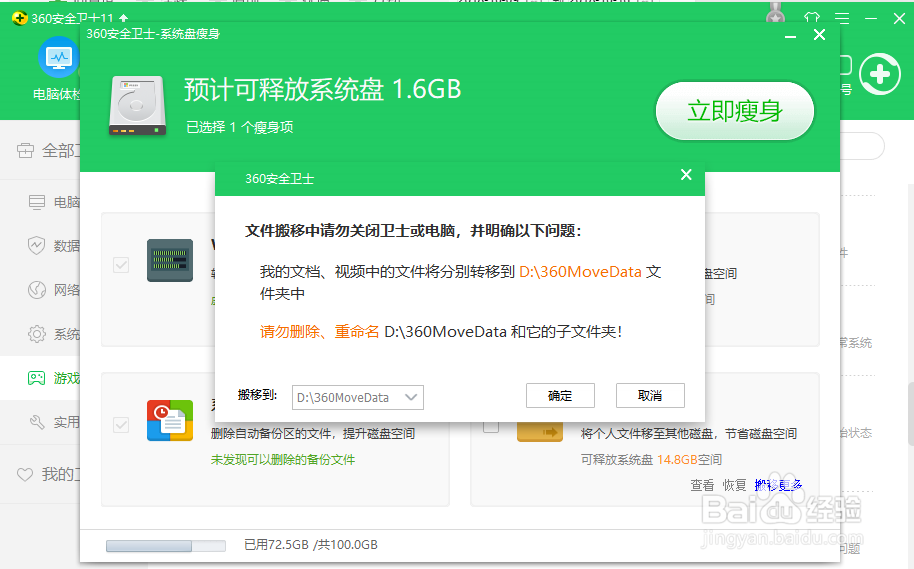Click the memory chip item icon
Screen dimensions: 914x569
coord(170,261)
